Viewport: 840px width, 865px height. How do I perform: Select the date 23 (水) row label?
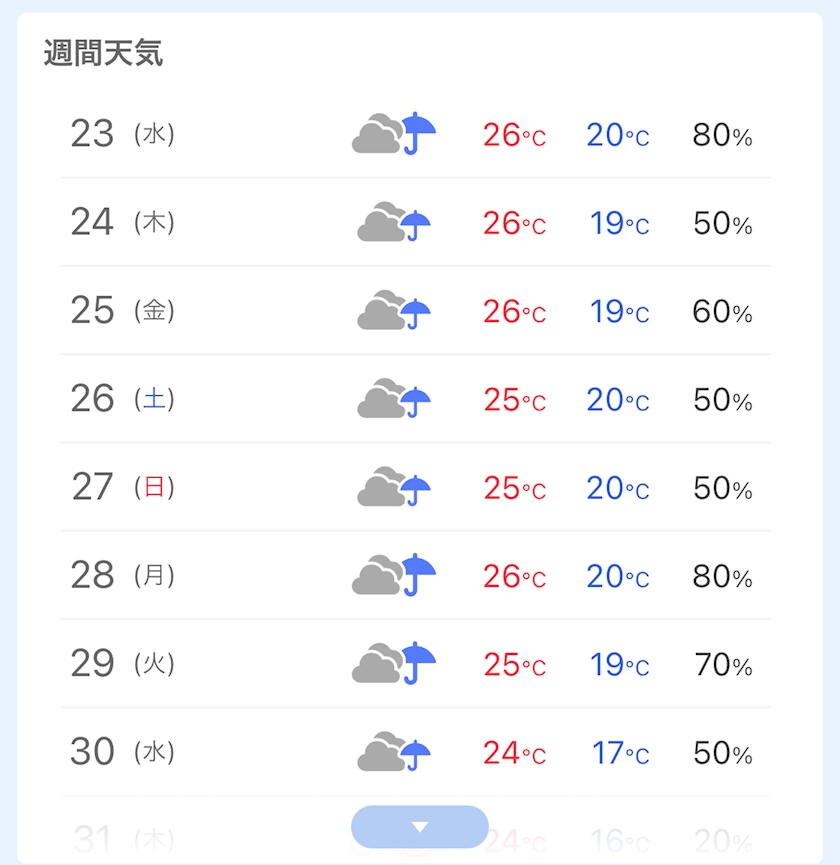122,134
